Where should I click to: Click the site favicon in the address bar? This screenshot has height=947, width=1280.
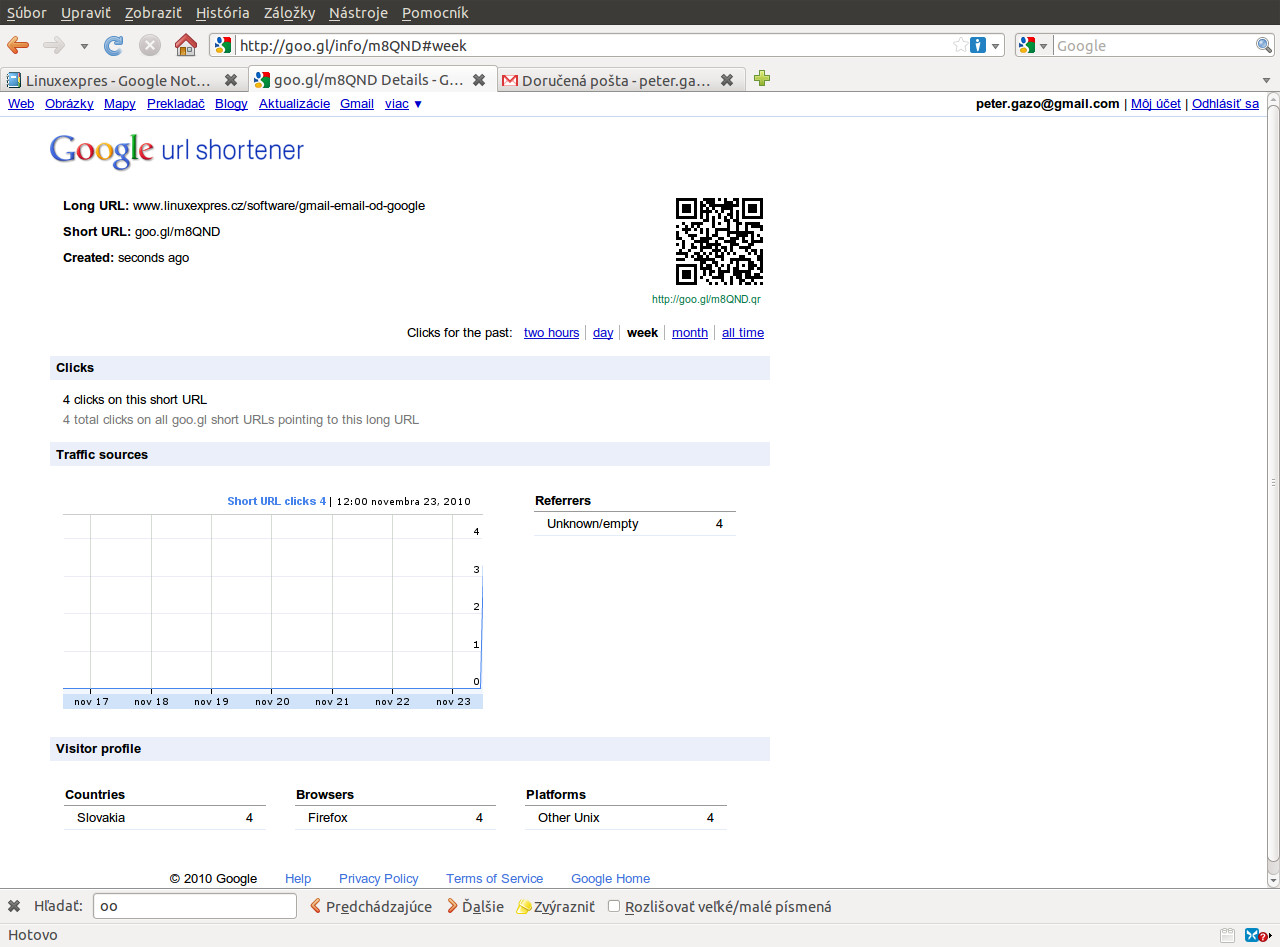[x=223, y=45]
